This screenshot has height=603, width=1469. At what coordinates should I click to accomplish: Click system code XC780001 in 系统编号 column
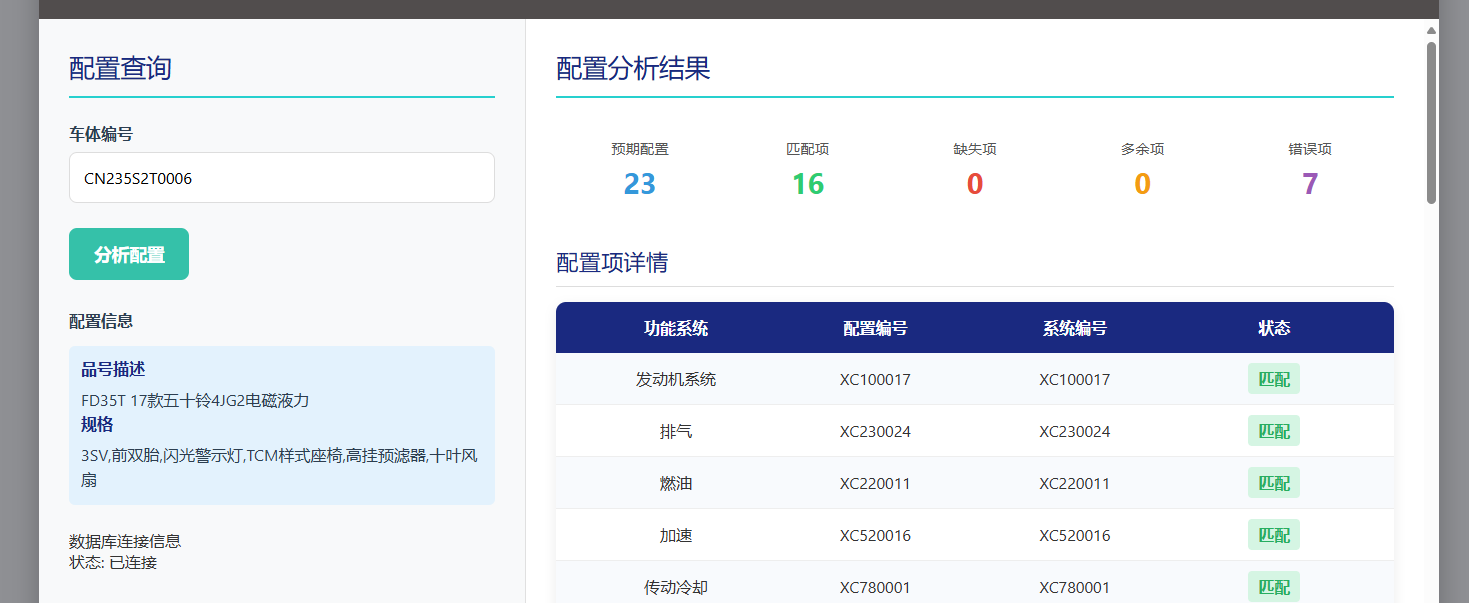[x=1074, y=588]
